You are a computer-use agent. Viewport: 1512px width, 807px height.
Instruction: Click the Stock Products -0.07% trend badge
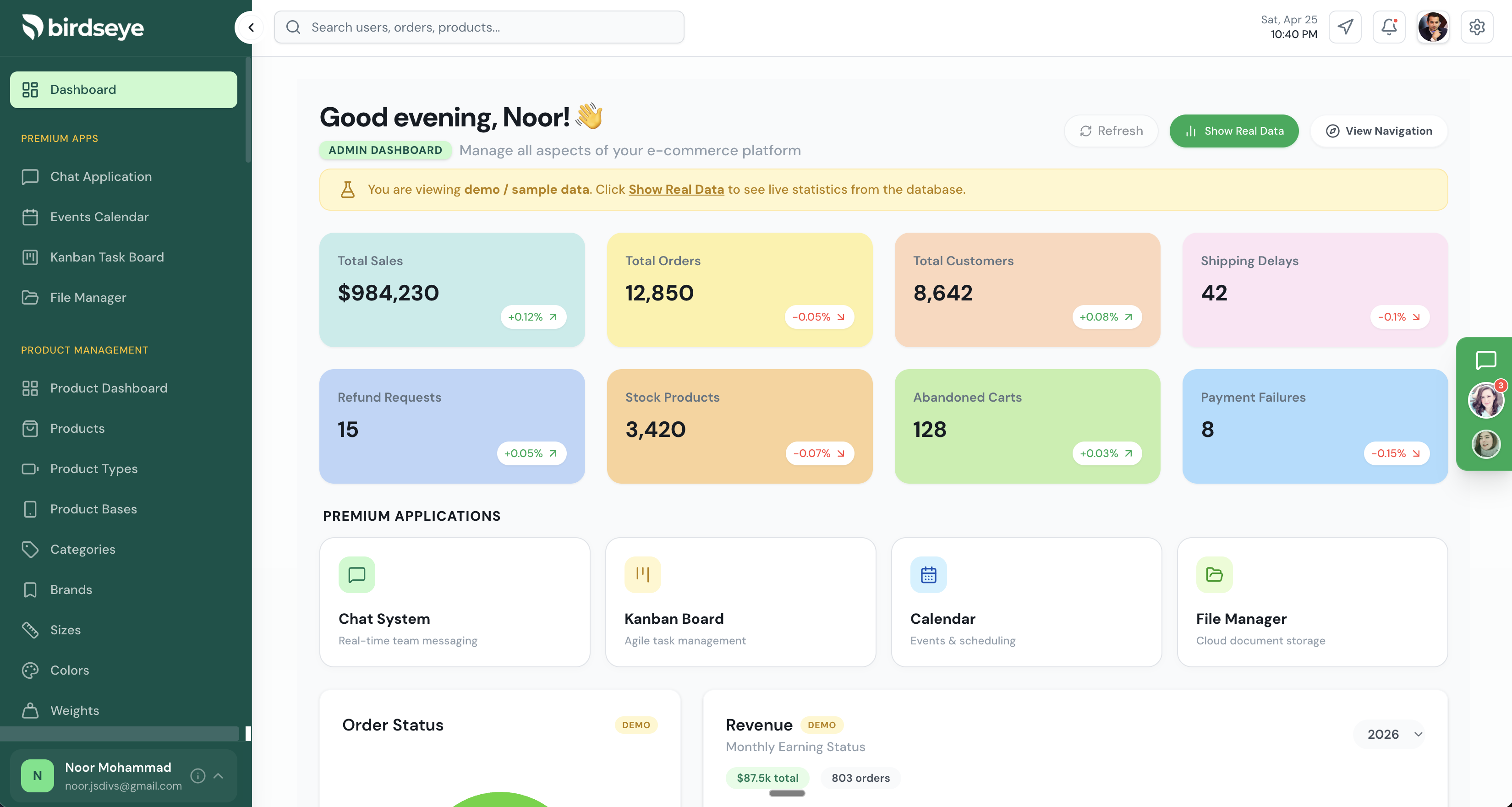point(819,454)
